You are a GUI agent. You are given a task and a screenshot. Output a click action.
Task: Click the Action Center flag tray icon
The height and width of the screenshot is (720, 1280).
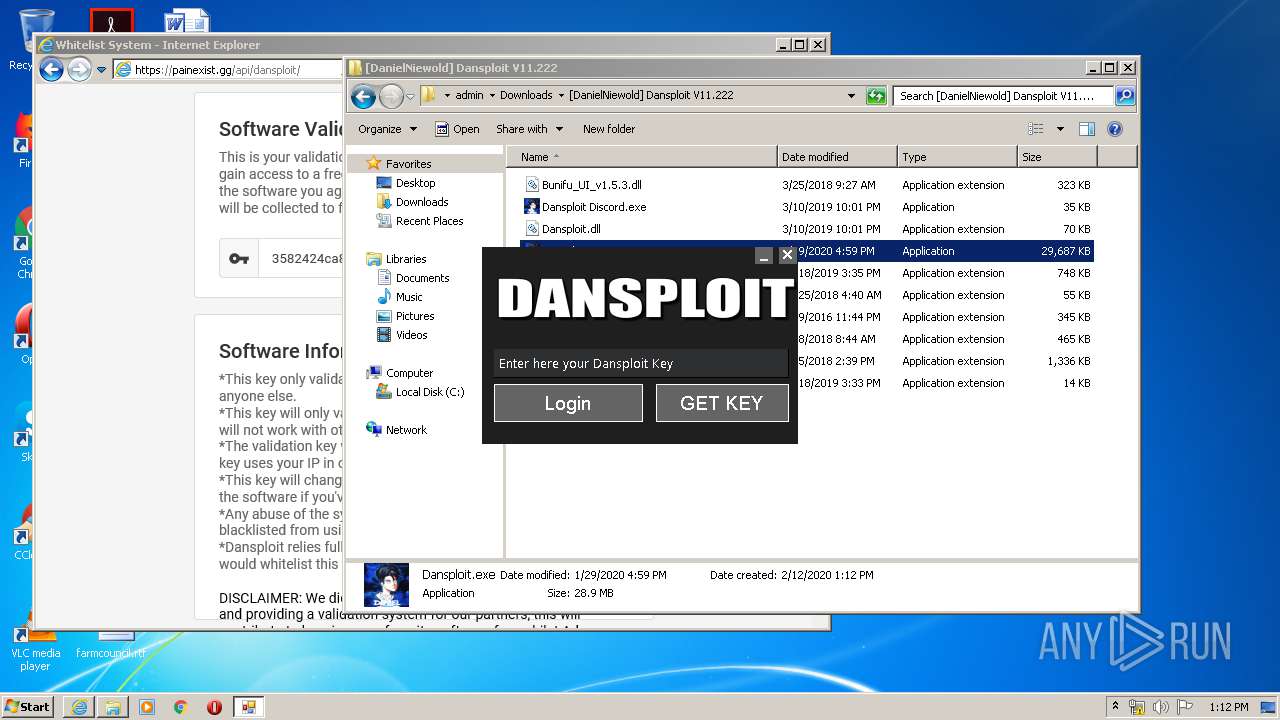point(1184,707)
